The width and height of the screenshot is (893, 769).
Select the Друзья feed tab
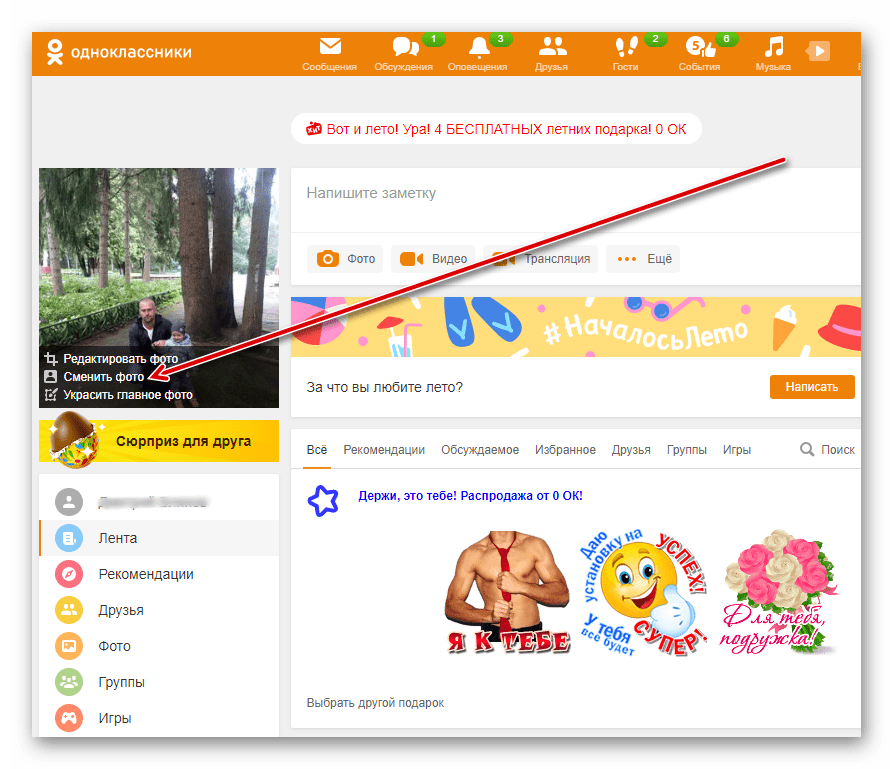coord(631,450)
